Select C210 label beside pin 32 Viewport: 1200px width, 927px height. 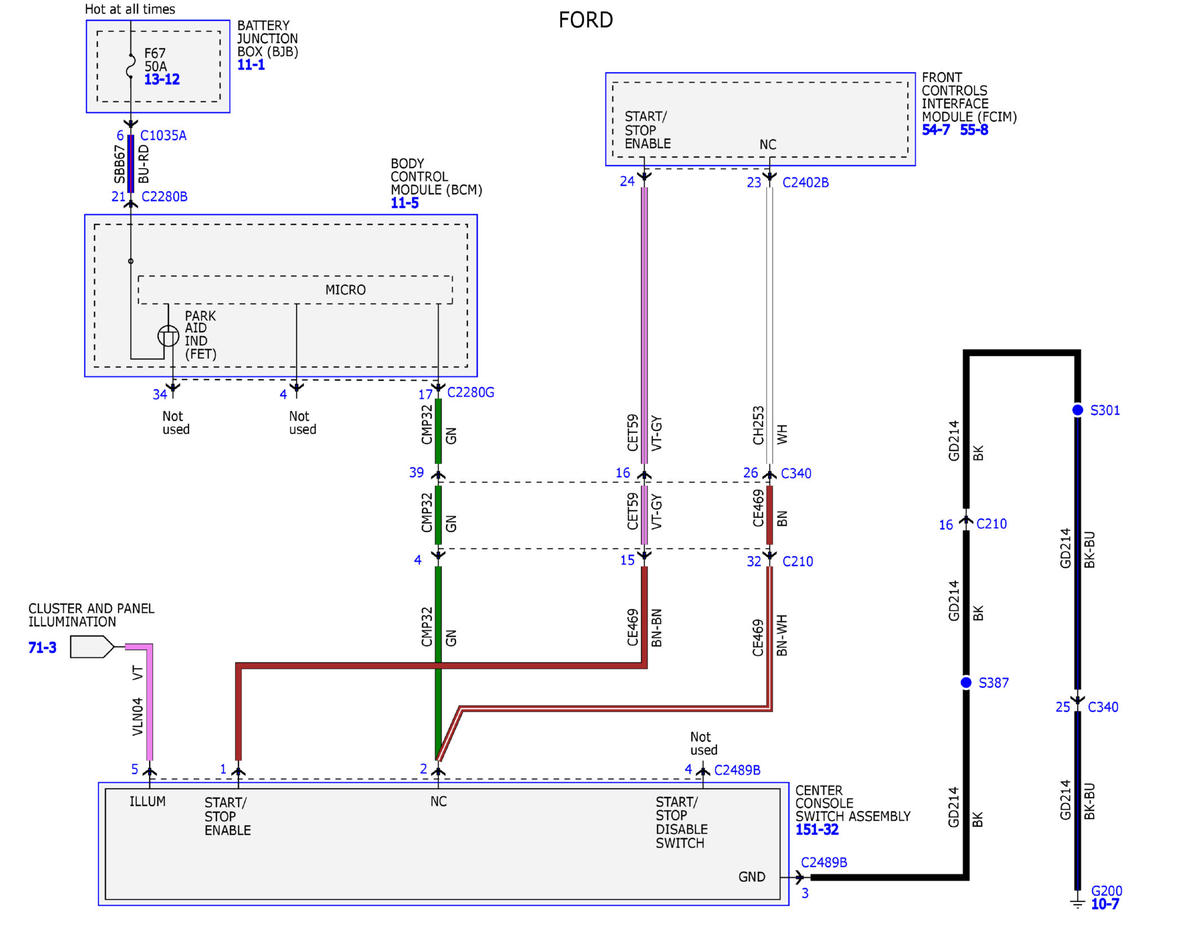coord(797,561)
